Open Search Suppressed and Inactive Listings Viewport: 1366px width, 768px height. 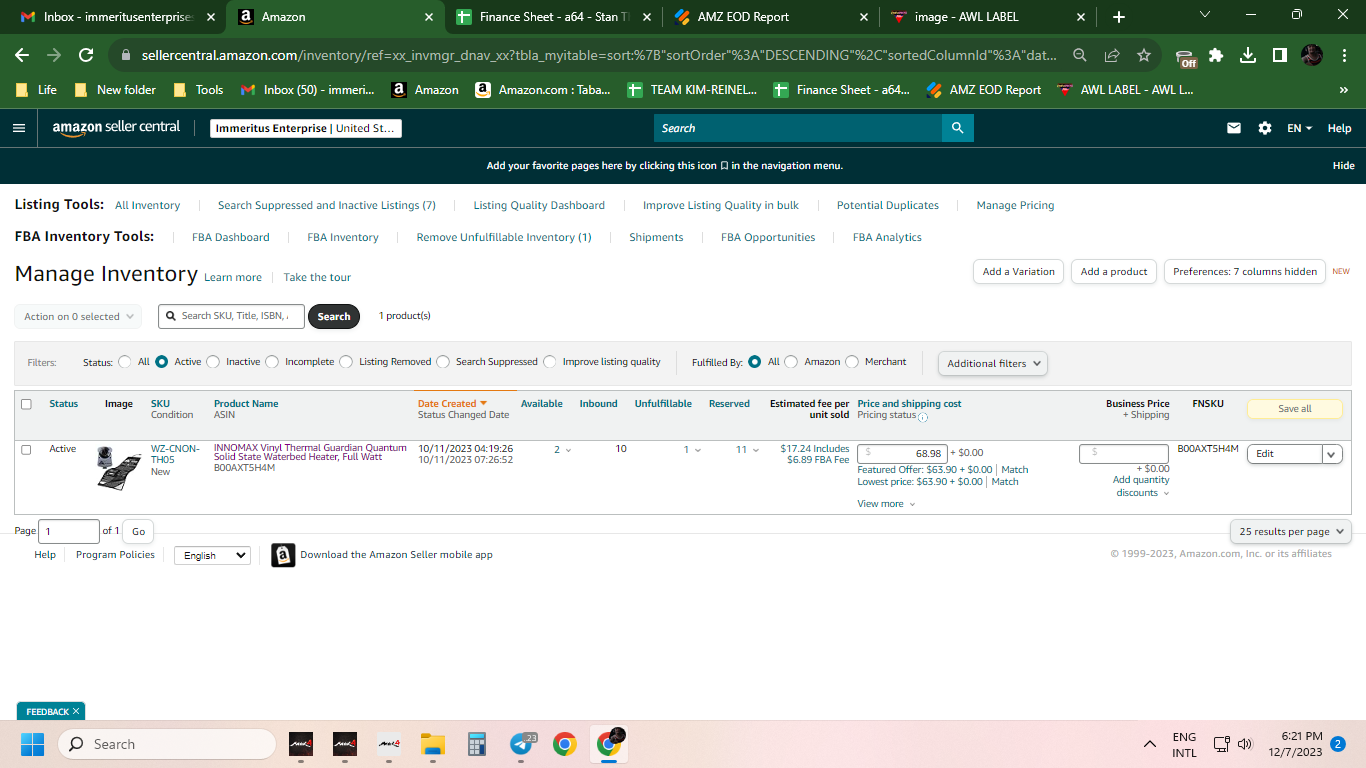coord(327,205)
